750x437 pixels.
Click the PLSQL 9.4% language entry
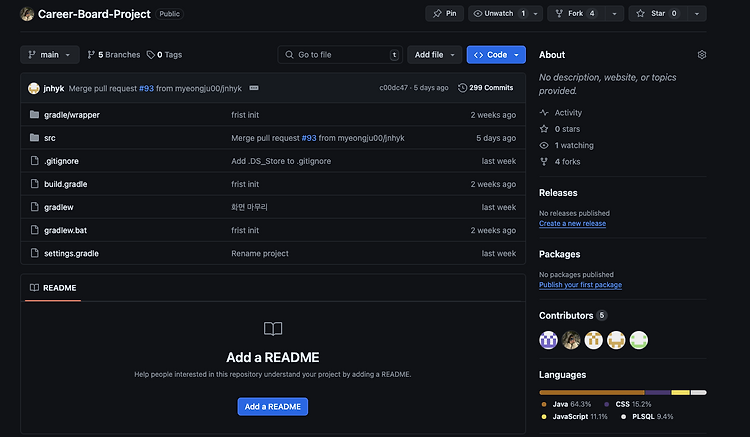point(647,416)
